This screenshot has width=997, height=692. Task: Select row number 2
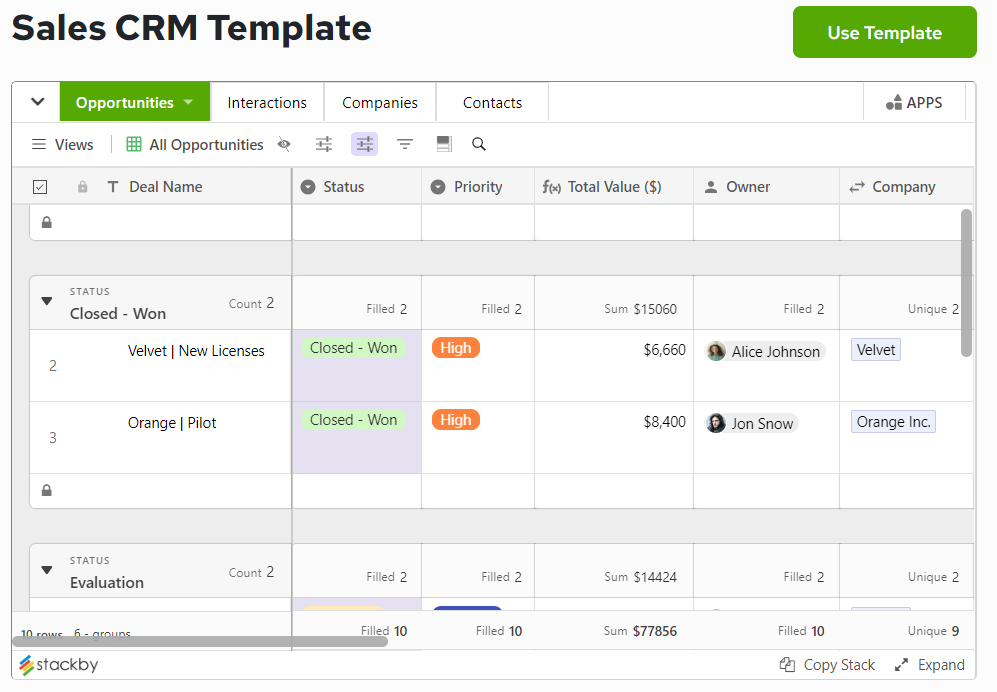[x=53, y=366]
